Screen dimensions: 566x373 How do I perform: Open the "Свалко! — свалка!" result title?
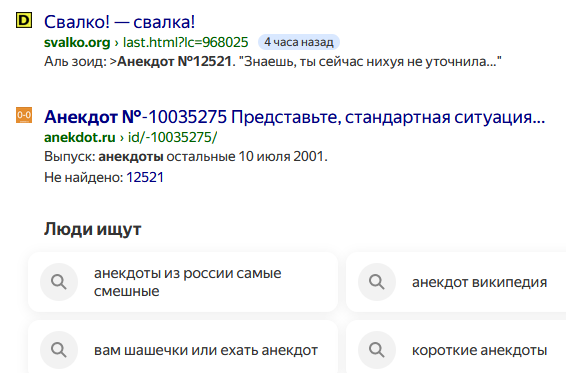(119, 22)
